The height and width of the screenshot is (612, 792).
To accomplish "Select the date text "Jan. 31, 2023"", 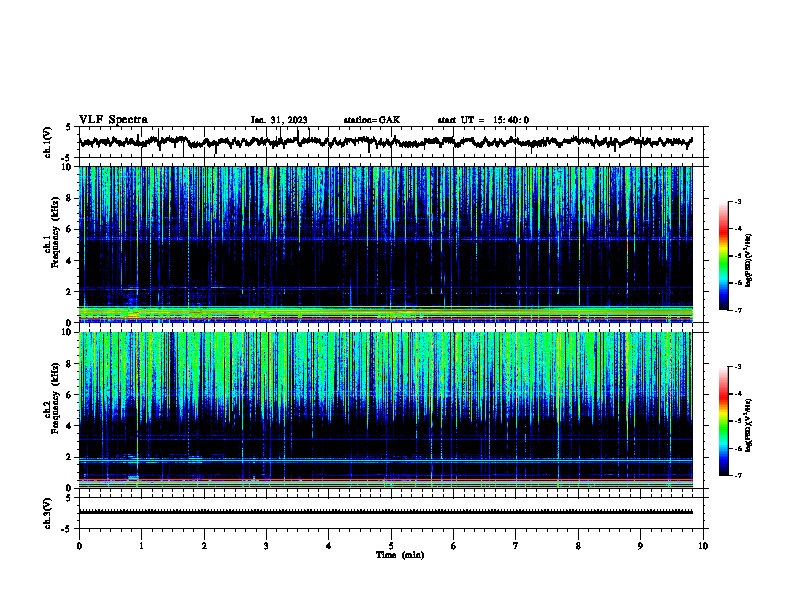I will coord(279,120).
